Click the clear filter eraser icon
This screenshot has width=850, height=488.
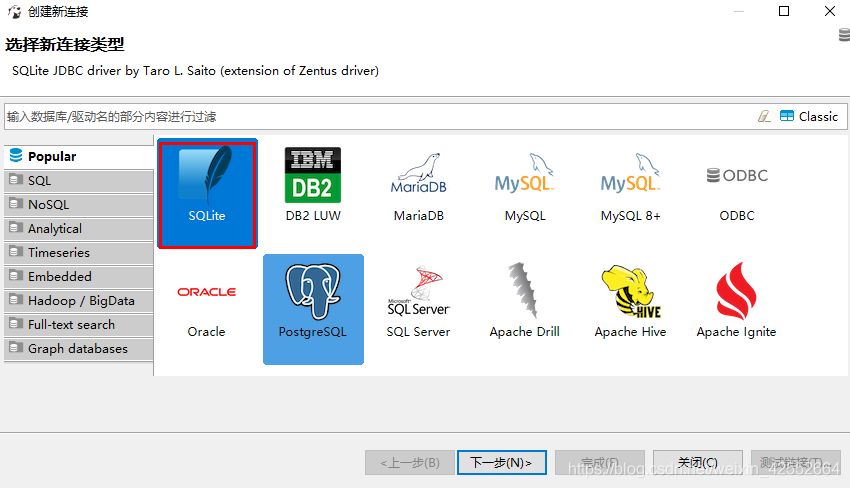click(764, 116)
